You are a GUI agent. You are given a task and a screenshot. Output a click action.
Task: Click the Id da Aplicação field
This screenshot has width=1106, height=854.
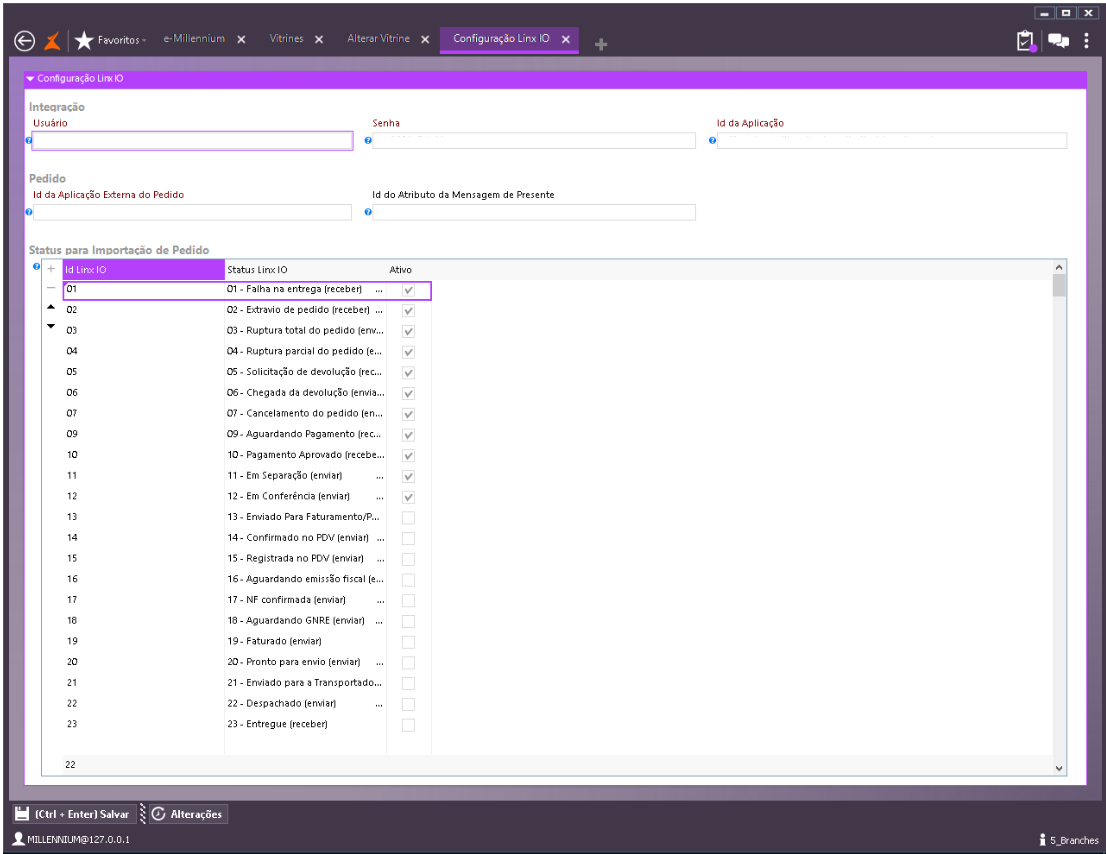point(892,140)
